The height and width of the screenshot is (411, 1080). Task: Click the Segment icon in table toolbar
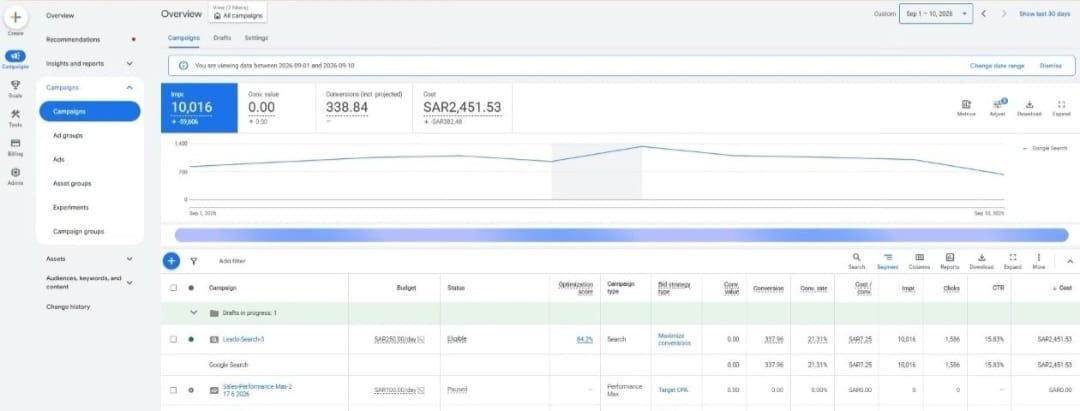pos(888,257)
